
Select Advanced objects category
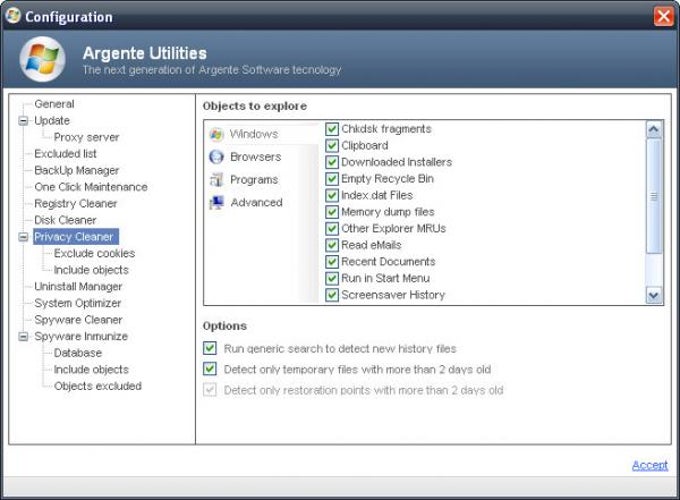tap(256, 203)
